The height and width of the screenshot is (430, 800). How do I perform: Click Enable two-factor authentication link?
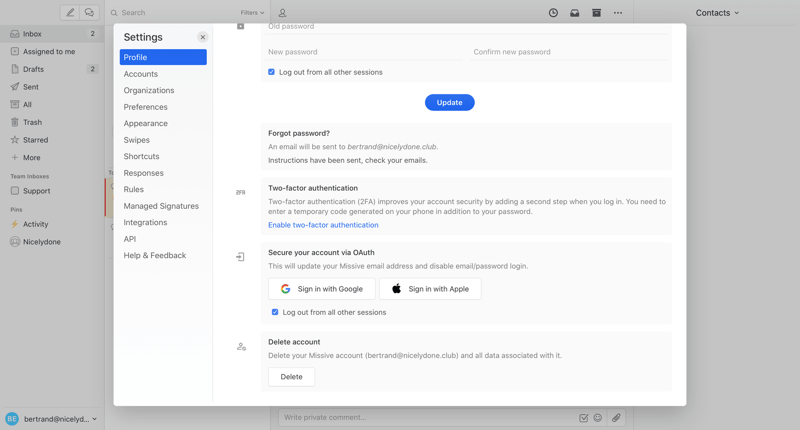point(323,225)
